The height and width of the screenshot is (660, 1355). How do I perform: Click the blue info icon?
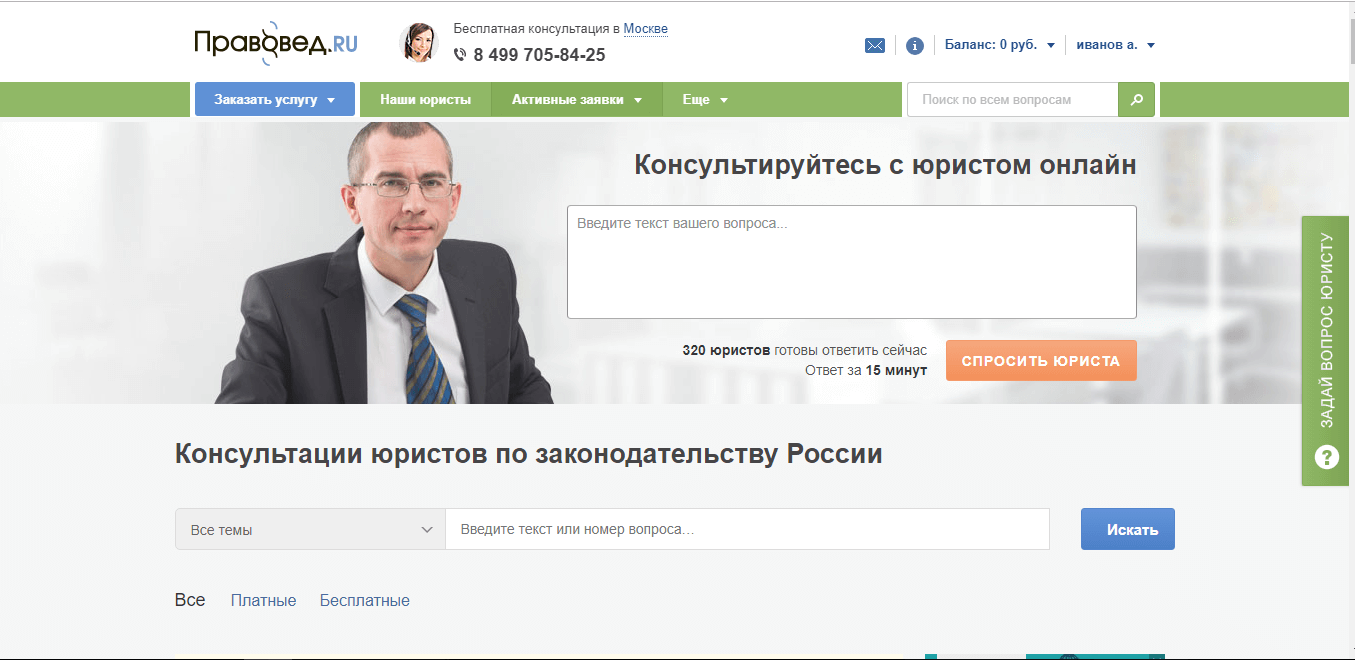(x=914, y=45)
